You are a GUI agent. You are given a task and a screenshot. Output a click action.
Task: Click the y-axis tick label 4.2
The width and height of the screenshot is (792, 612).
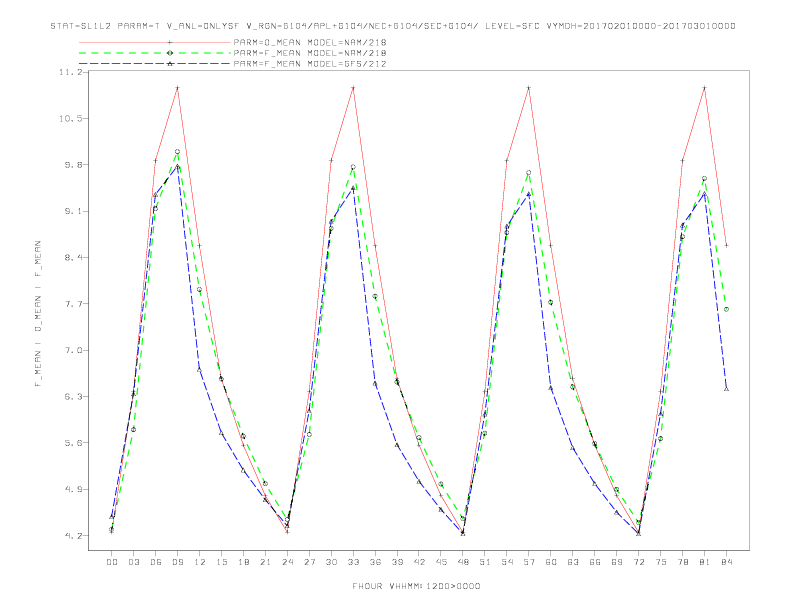pyautogui.click(x=73, y=536)
